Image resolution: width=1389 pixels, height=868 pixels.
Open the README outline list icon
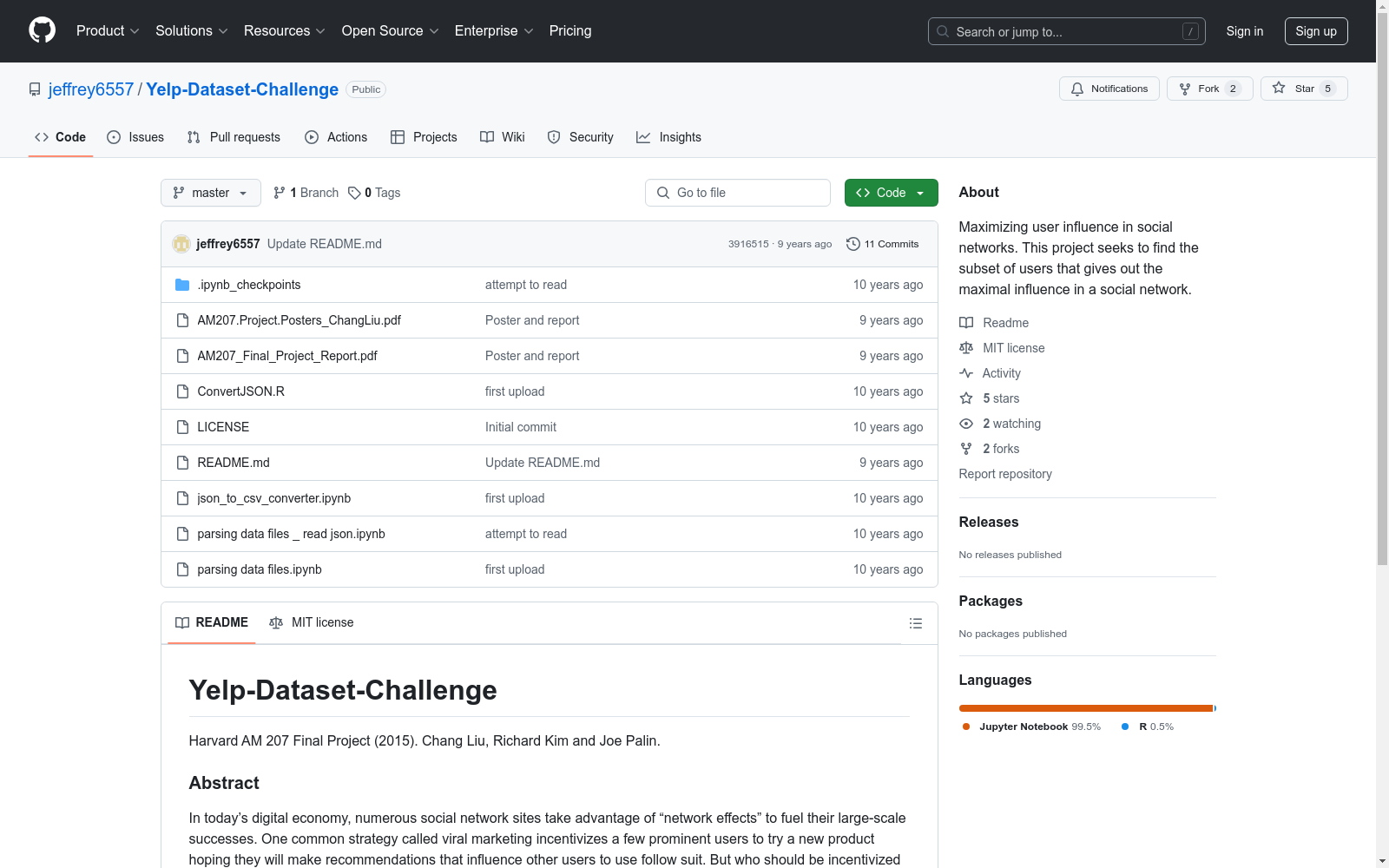tap(915, 623)
